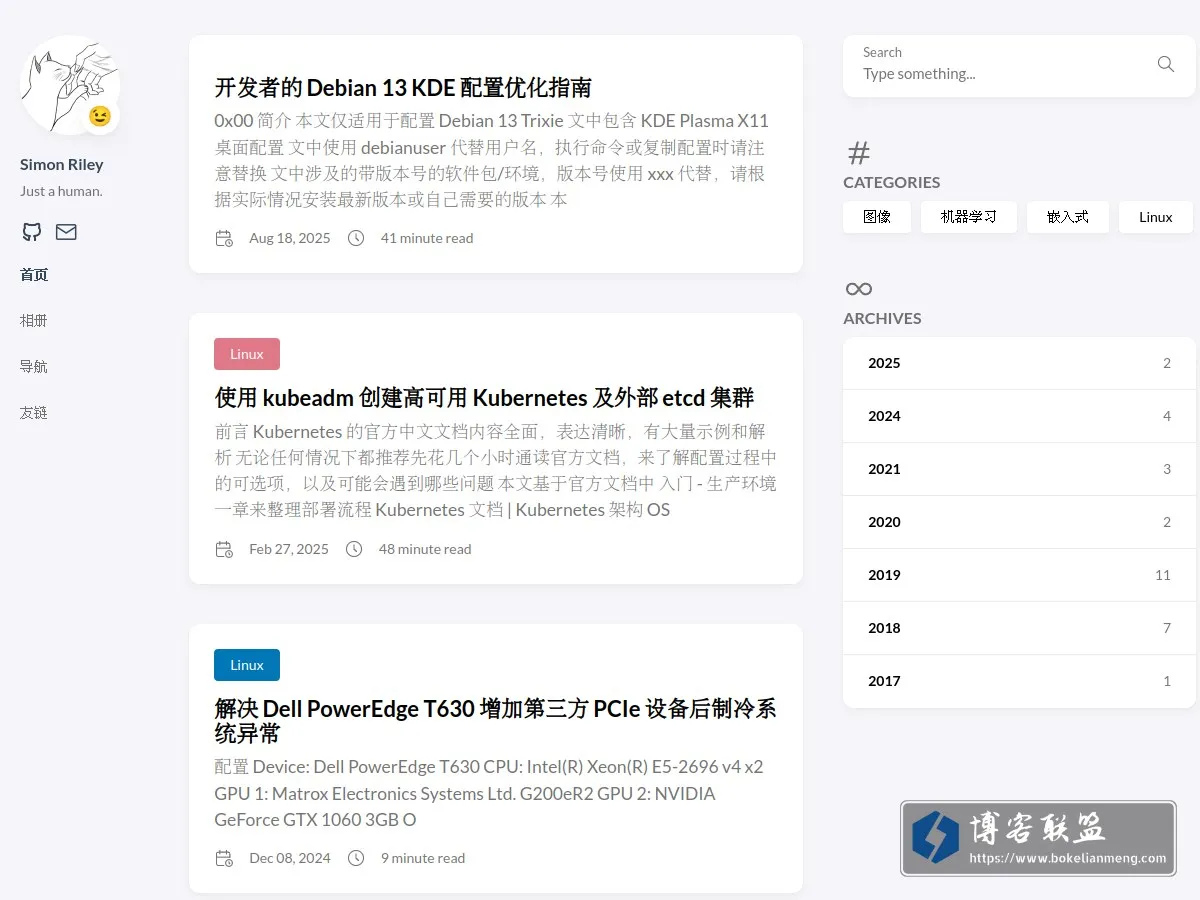The height and width of the screenshot is (900, 1200).
Task: Click the Kubernetes post excerpt starting 前言
Action: click(x=495, y=471)
